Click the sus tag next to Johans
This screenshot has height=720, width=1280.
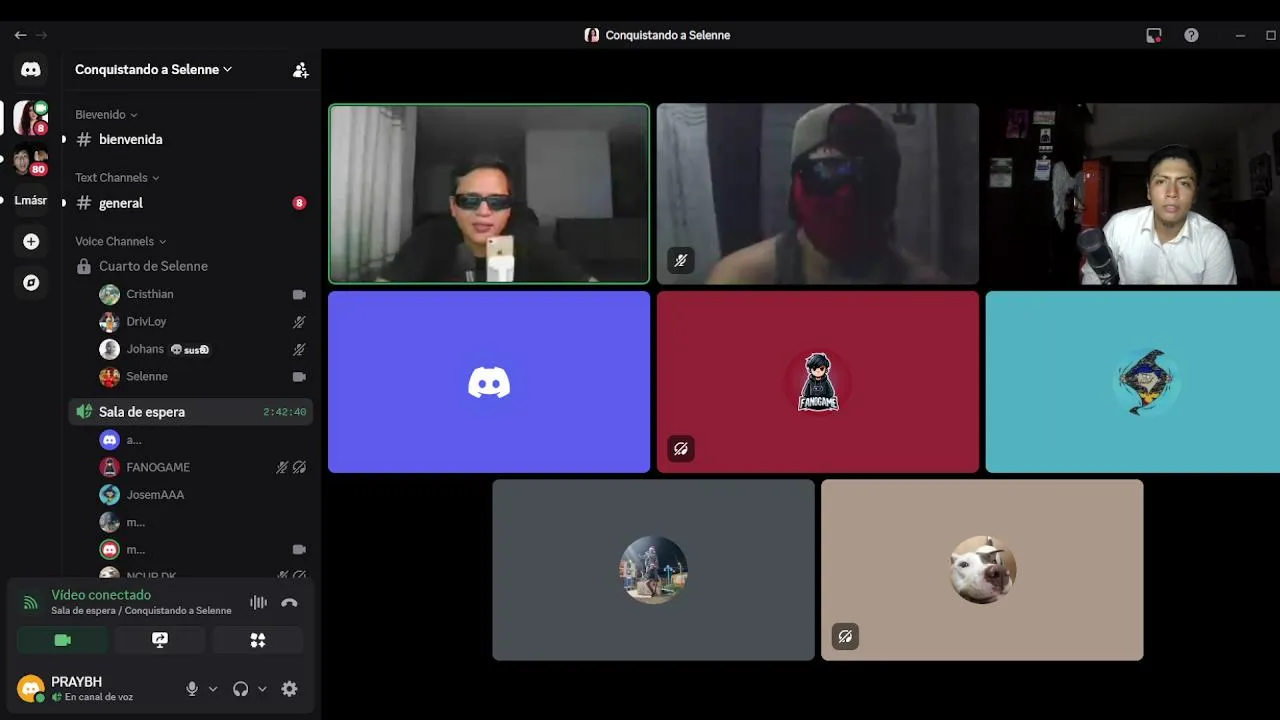click(190, 350)
